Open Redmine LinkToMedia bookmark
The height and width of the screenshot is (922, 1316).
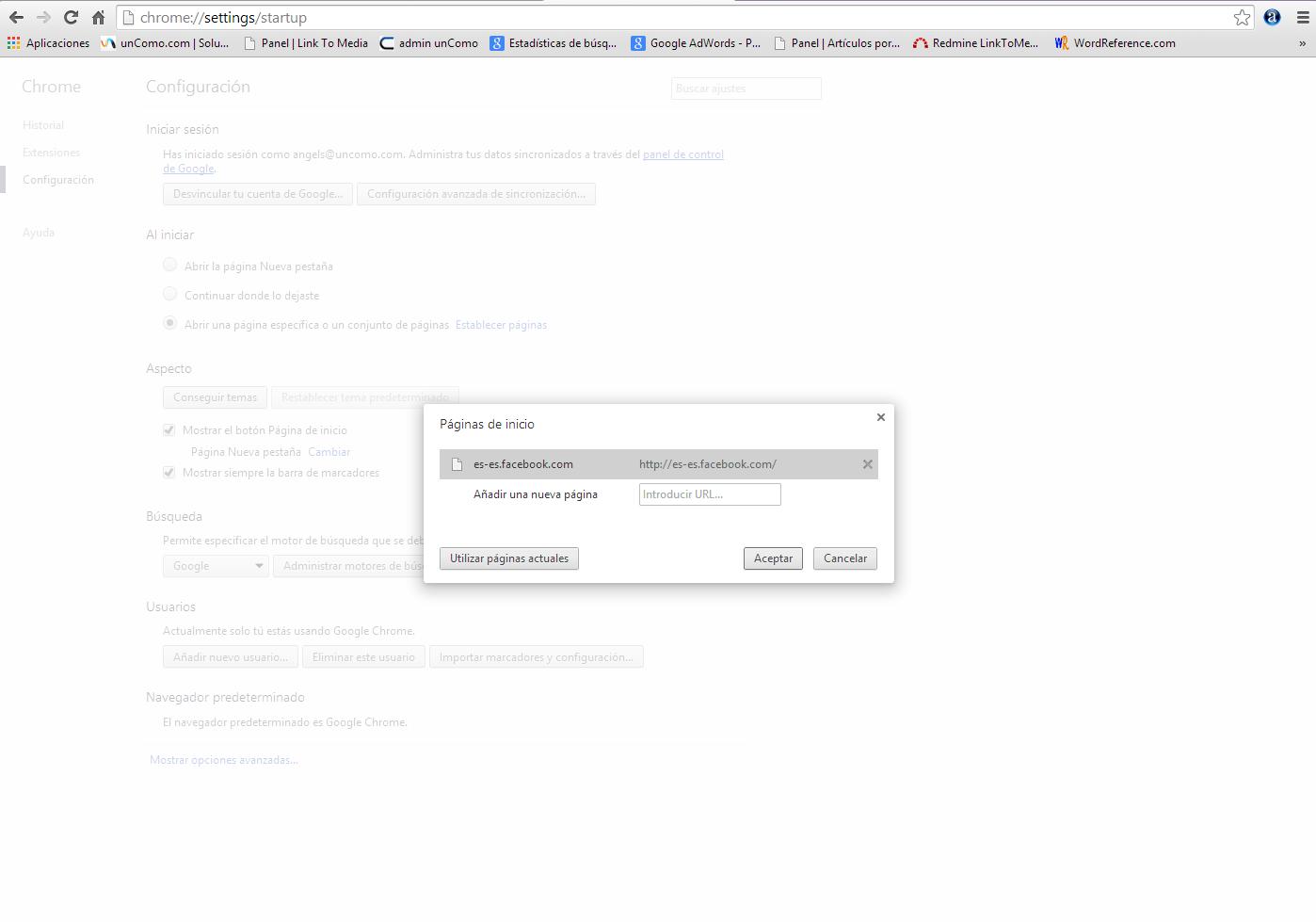click(975, 43)
